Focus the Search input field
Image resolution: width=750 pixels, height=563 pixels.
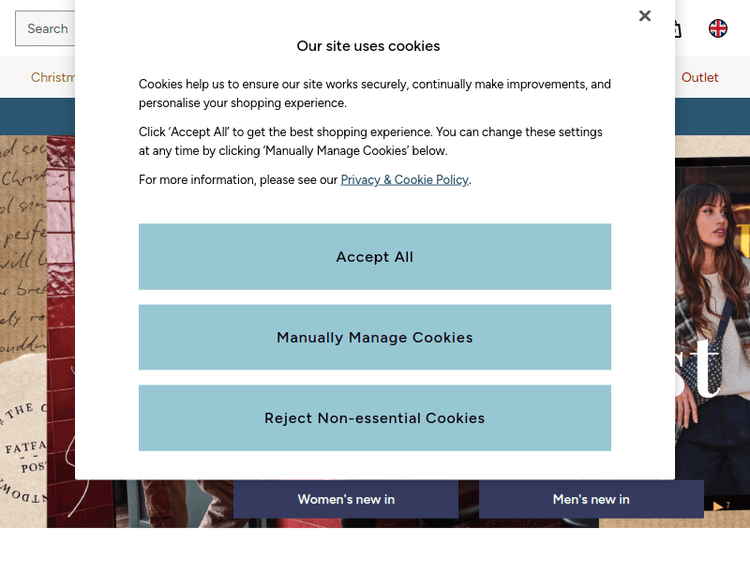point(45,28)
